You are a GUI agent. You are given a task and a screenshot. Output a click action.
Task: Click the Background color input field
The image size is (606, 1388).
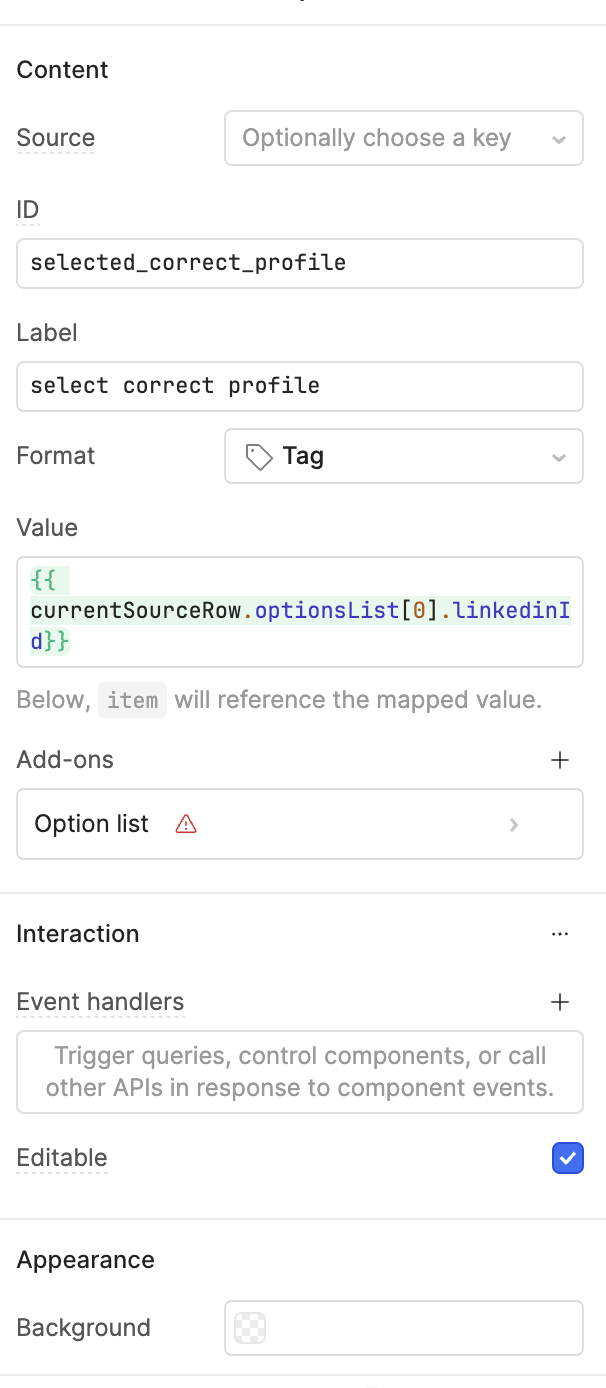click(x=404, y=1328)
